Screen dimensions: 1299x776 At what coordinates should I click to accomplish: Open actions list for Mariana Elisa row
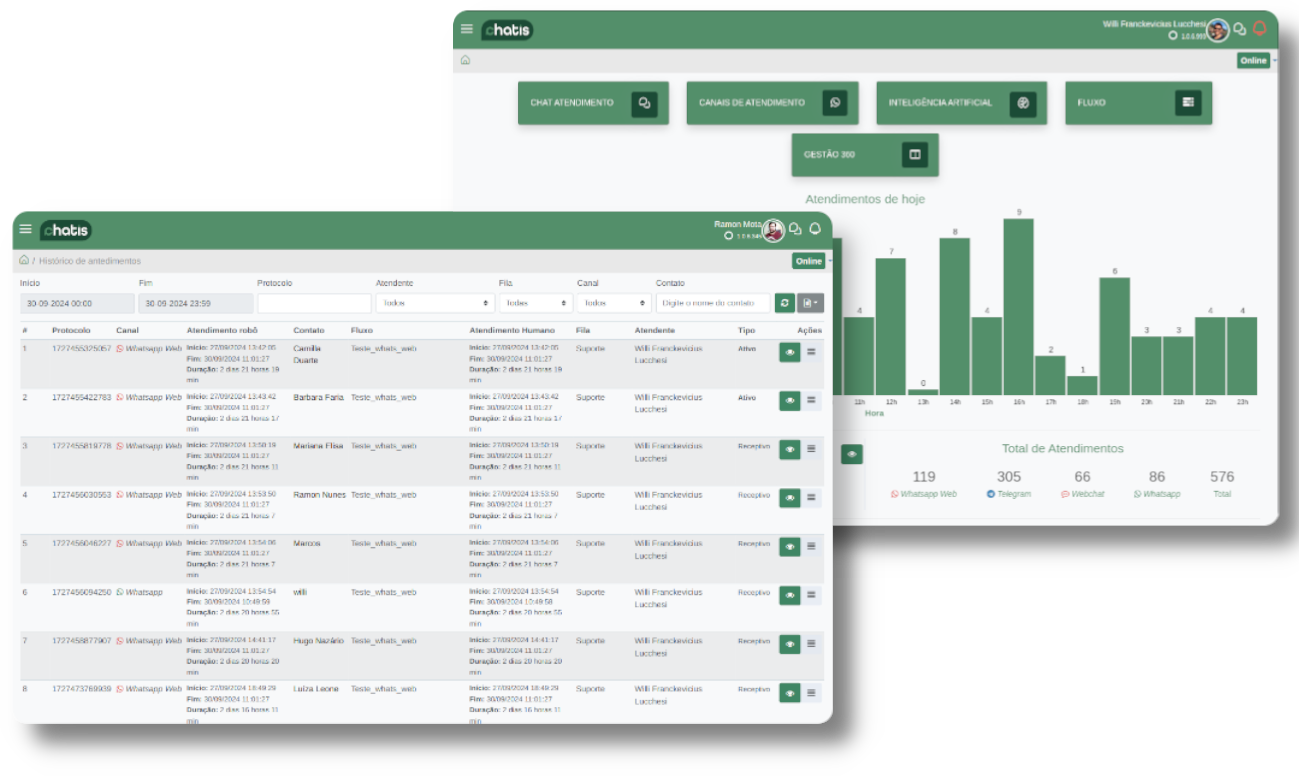click(x=811, y=449)
